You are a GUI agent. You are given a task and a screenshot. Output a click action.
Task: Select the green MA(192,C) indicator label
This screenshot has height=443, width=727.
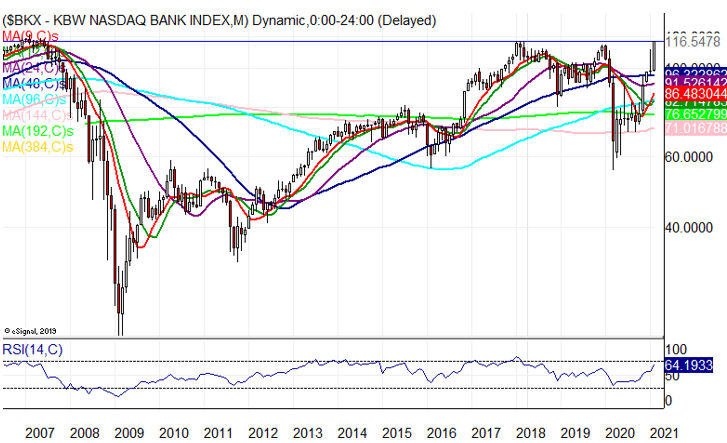tap(36, 131)
